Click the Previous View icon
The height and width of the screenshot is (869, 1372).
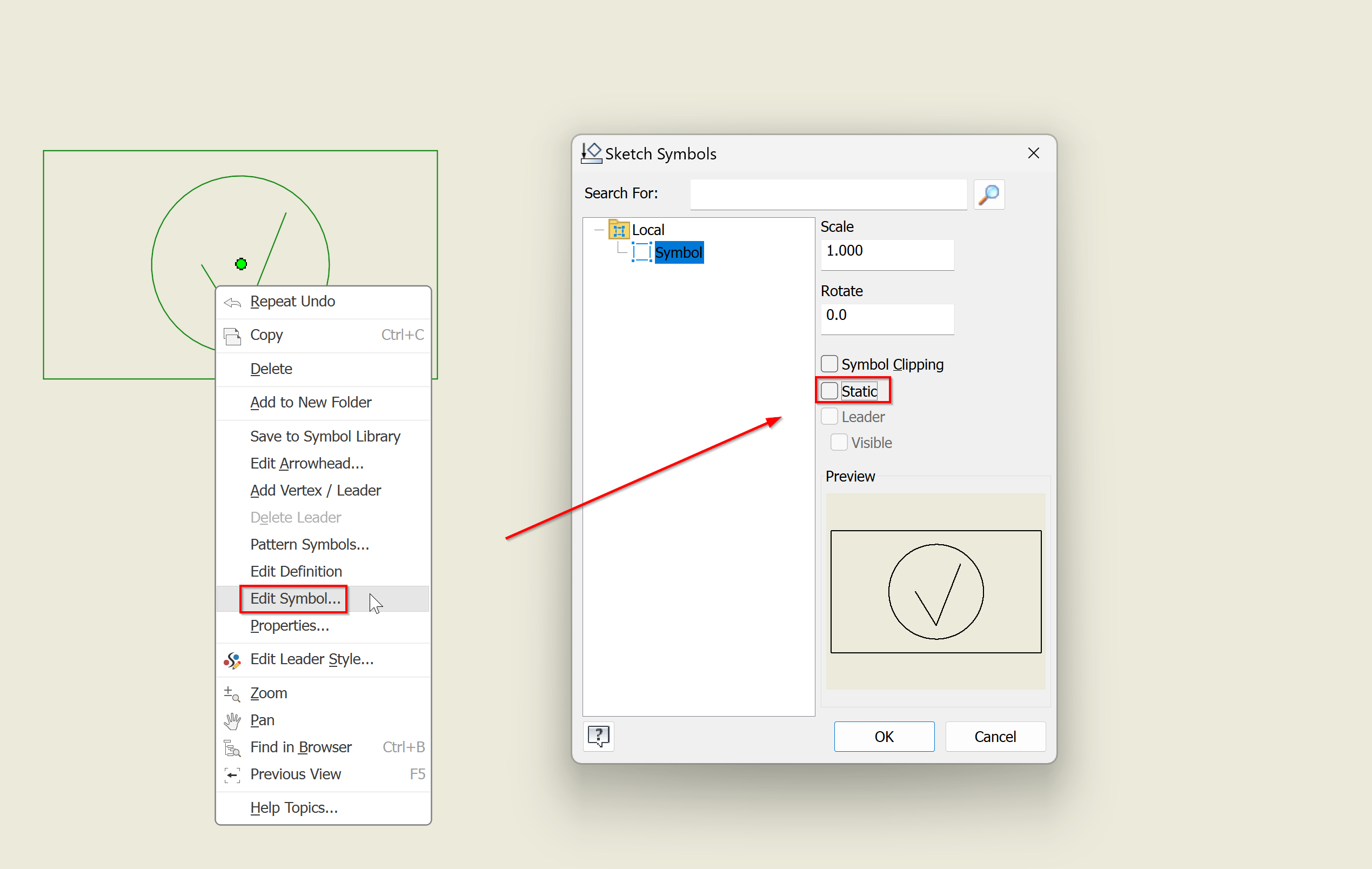(232, 775)
